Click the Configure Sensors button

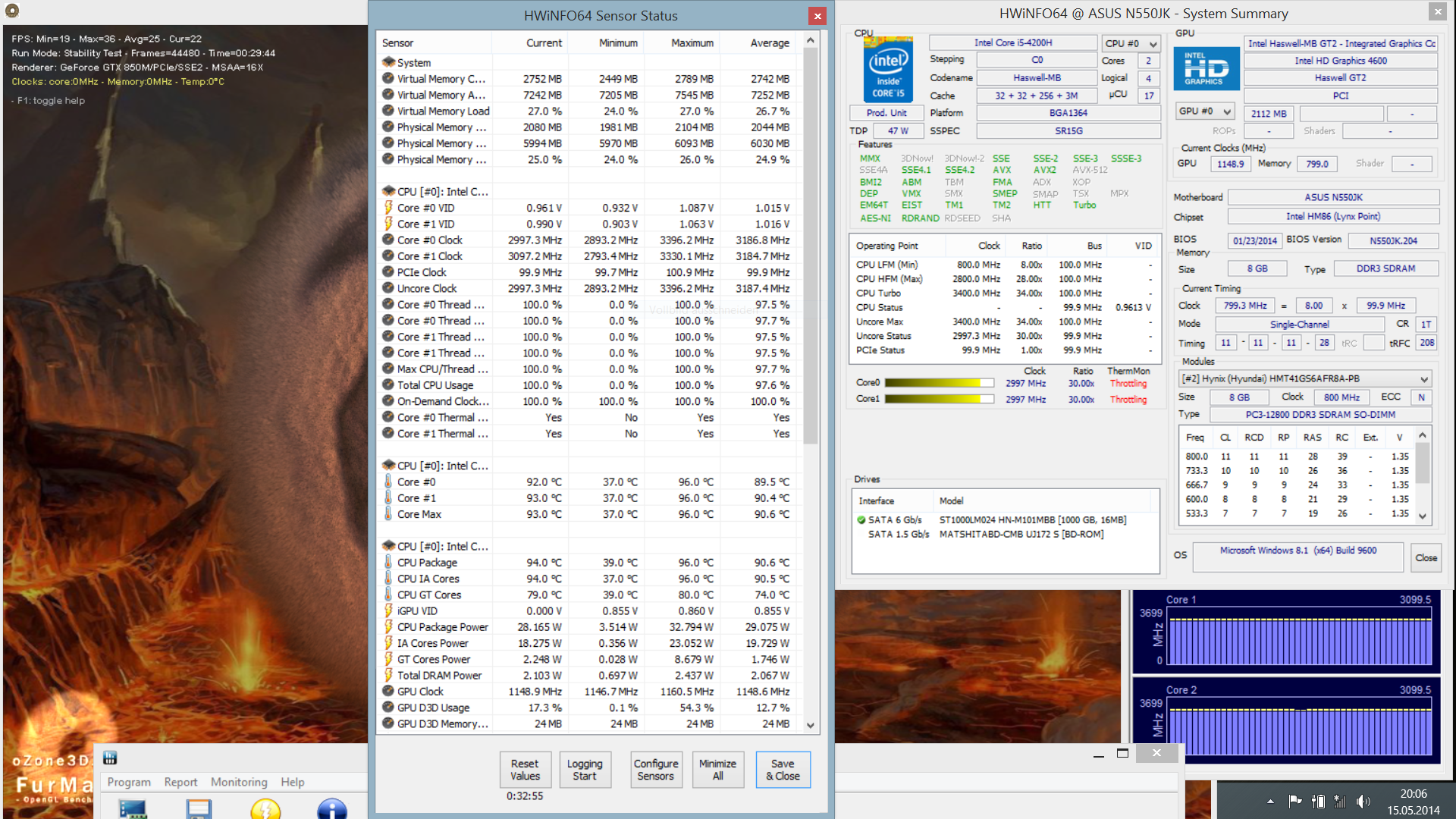pos(656,770)
